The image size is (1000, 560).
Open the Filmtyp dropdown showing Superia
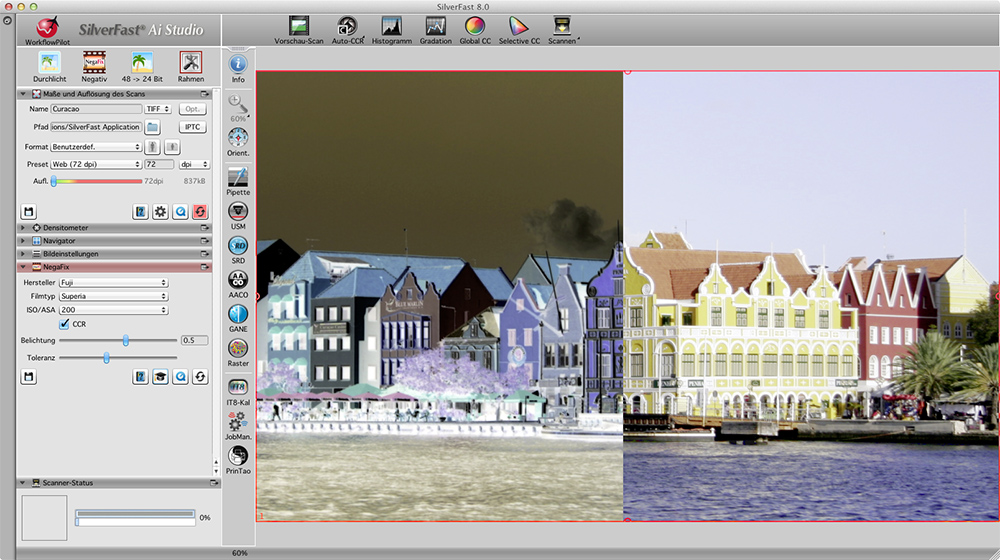[x=113, y=297]
